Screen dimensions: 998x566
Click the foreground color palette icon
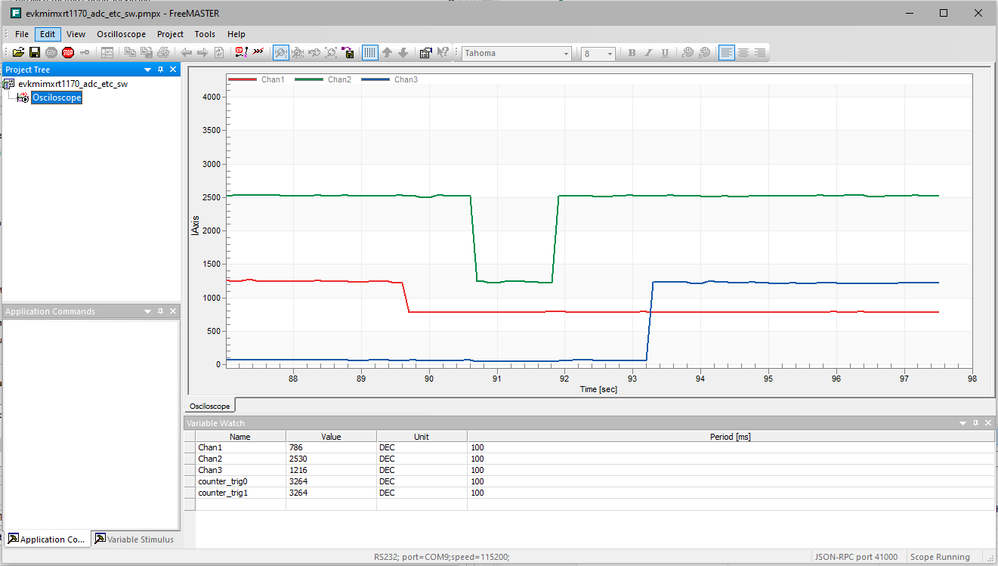(x=688, y=53)
